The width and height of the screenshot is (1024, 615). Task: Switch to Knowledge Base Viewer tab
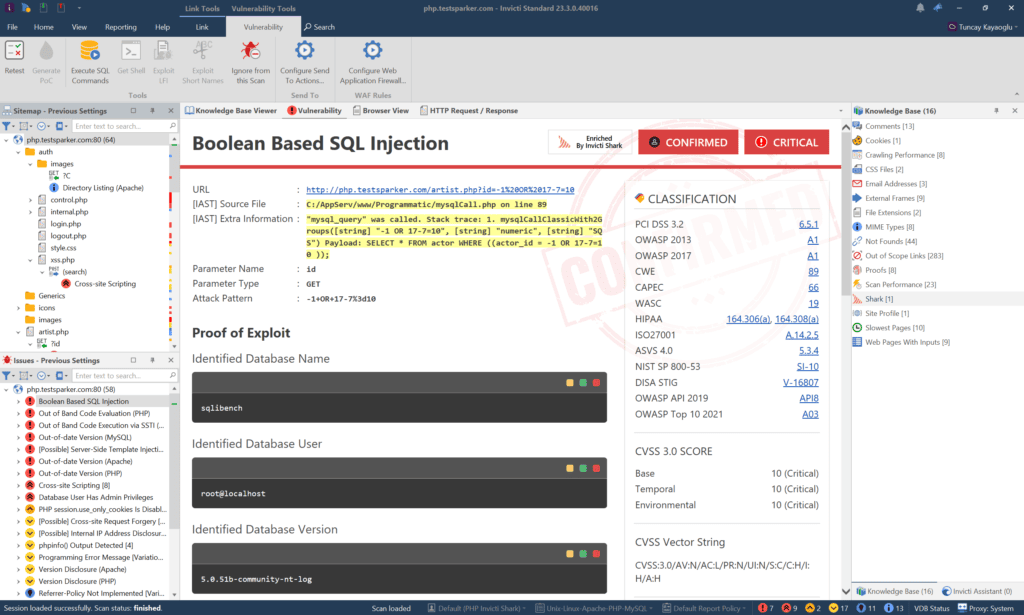[231, 111]
